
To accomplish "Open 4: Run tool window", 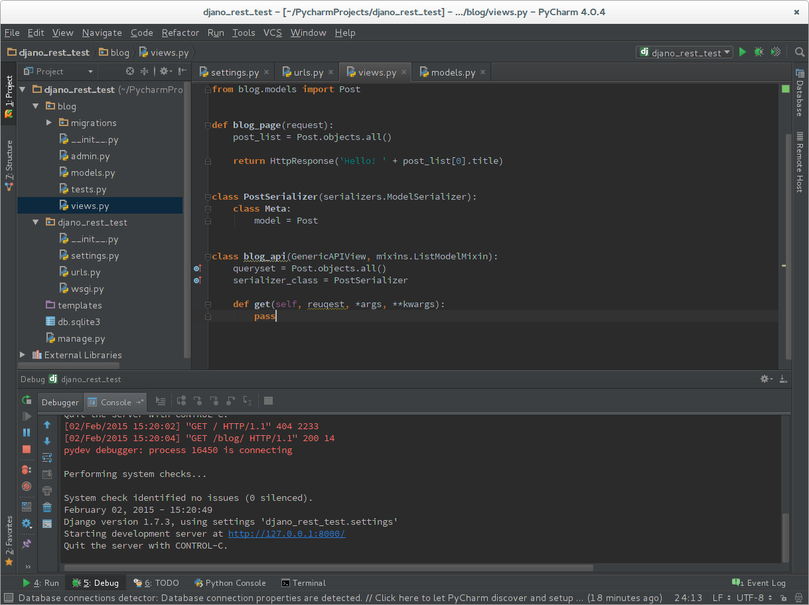I will pyautogui.click(x=41, y=583).
